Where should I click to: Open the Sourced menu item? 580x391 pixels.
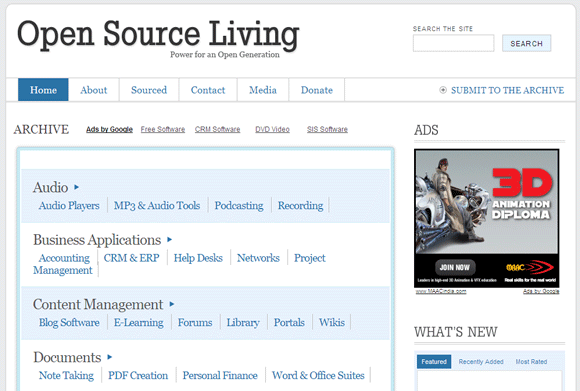149,90
